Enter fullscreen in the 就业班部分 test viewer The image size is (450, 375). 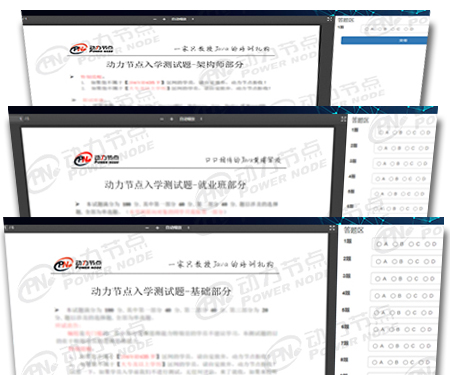tap(343, 119)
